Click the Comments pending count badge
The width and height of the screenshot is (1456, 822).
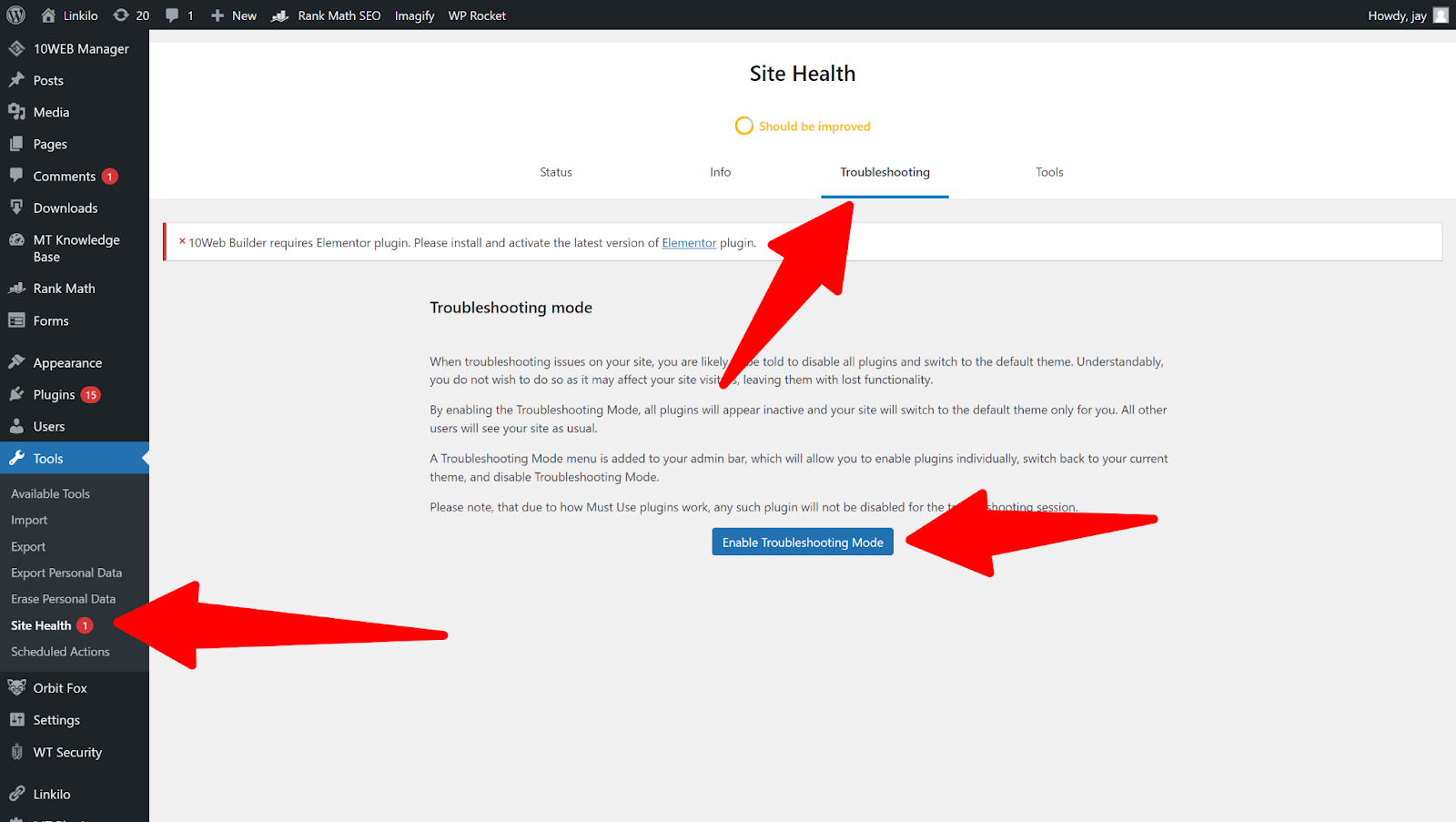110,177
